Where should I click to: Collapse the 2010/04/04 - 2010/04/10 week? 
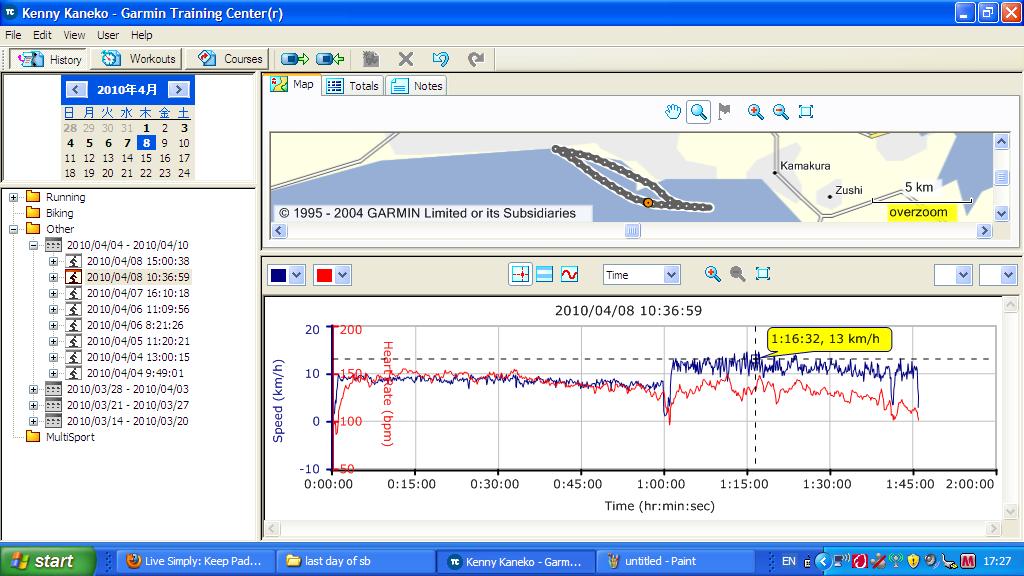coord(33,246)
